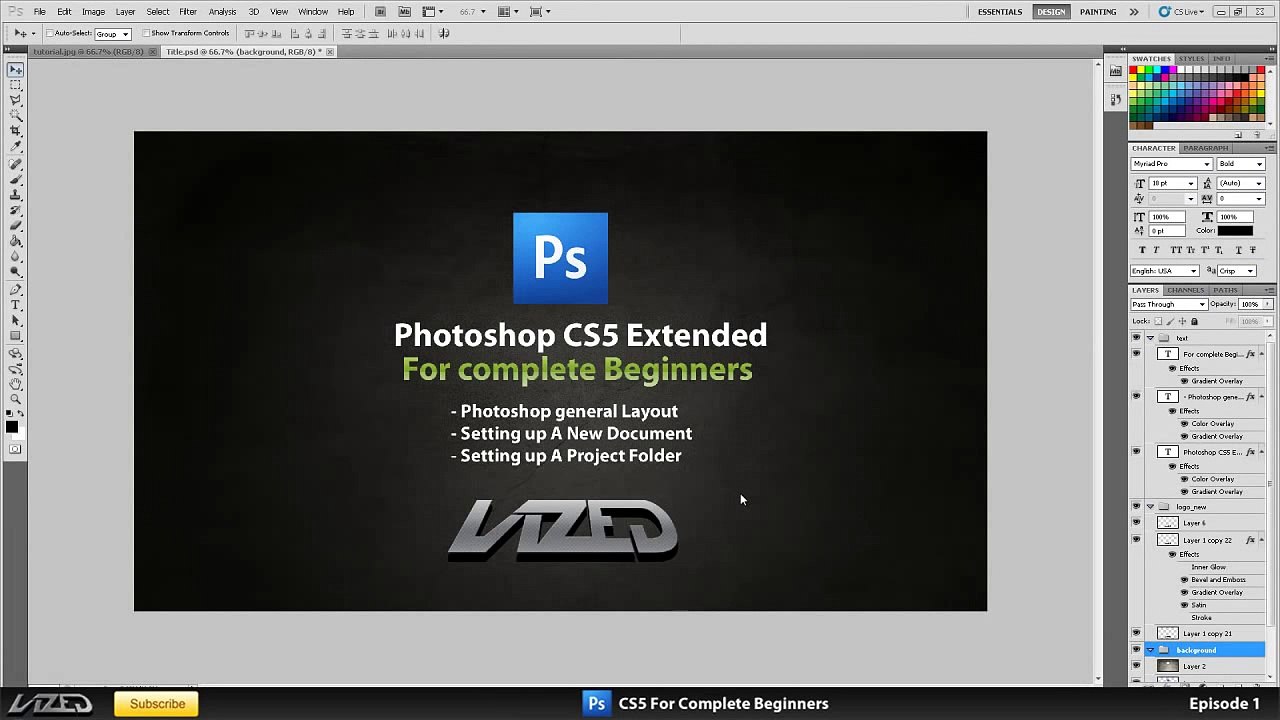The width and height of the screenshot is (1280, 720).
Task: Open the Auto-Select Group dropdown
Action: (113, 34)
